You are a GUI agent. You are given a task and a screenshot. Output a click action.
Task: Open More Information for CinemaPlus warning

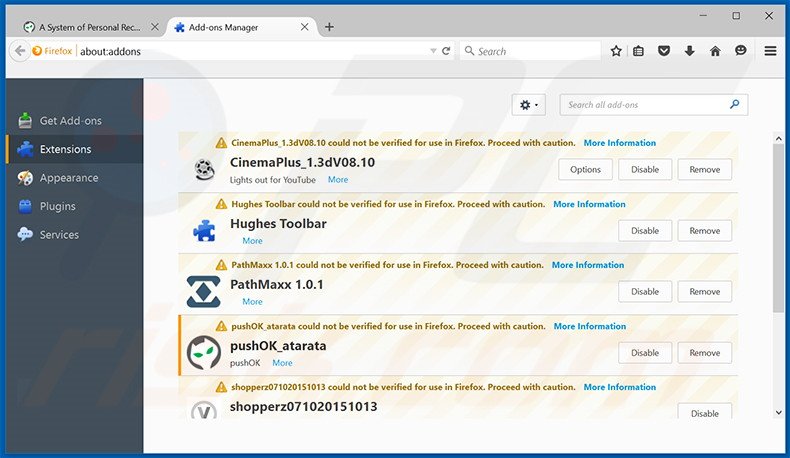(x=620, y=143)
